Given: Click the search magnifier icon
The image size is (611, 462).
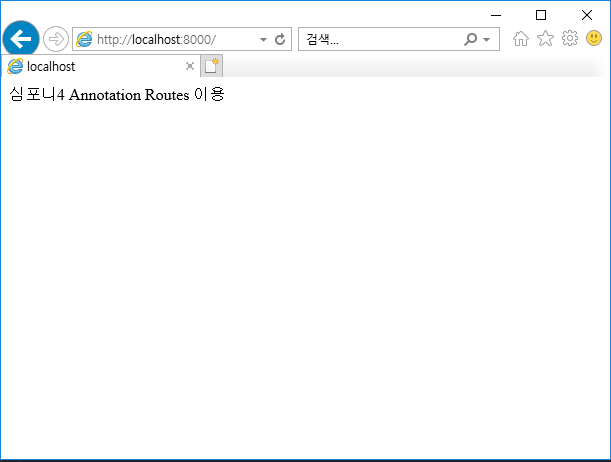Looking at the screenshot, I should [x=470, y=39].
